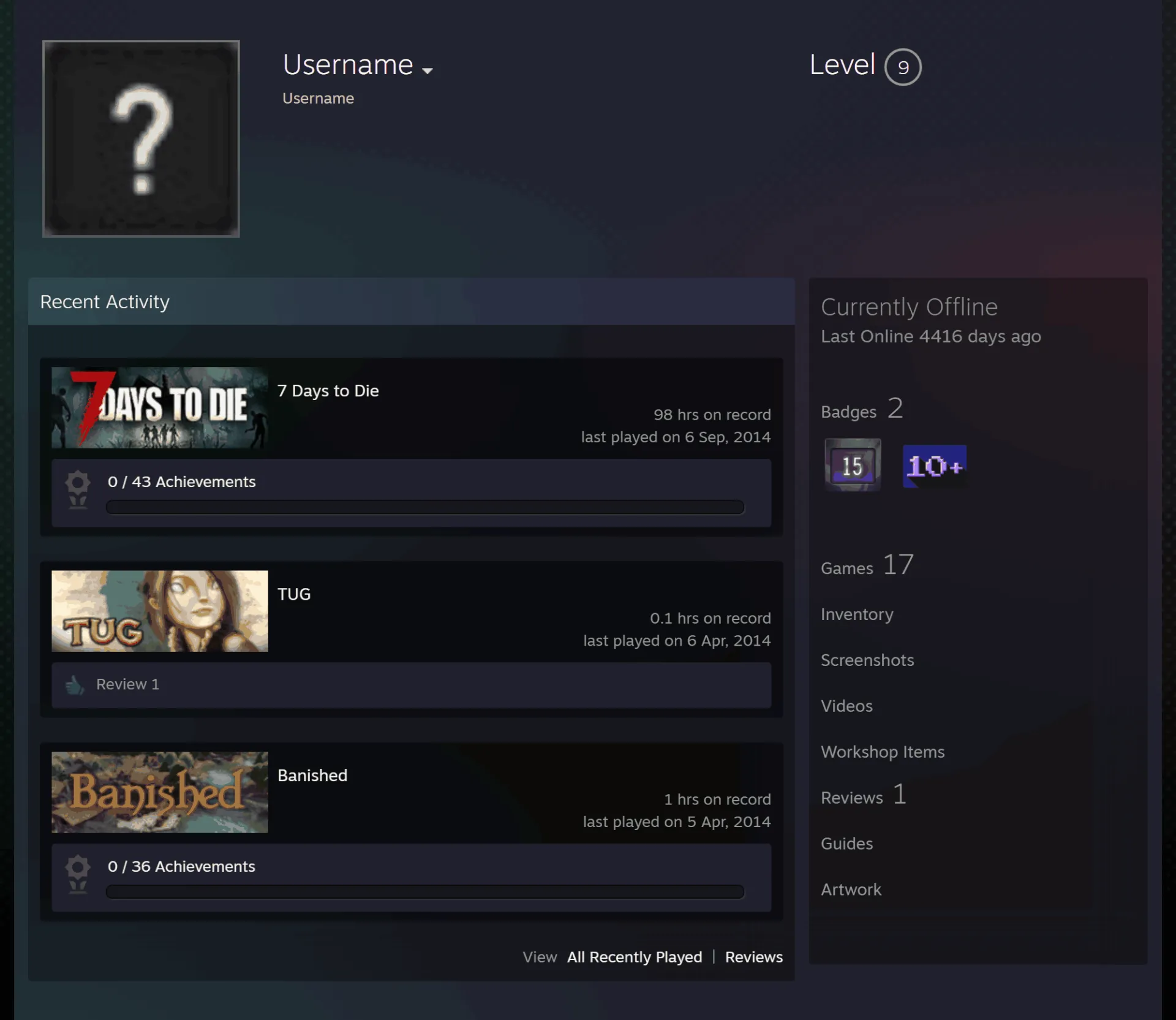Open Reviews link at bottom of activity
Viewport: 1176px width, 1020px height.
tap(754, 957)
